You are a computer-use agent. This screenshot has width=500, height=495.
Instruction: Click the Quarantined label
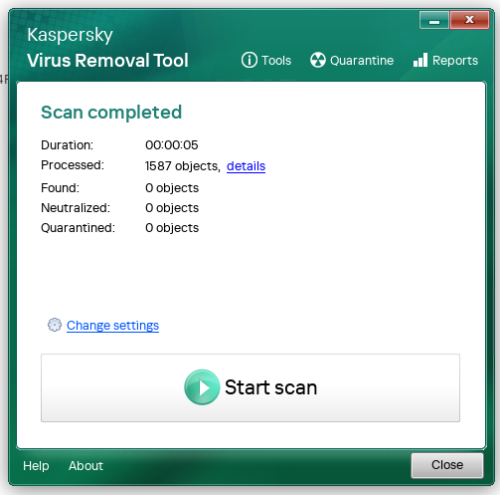tap(78, 228)
